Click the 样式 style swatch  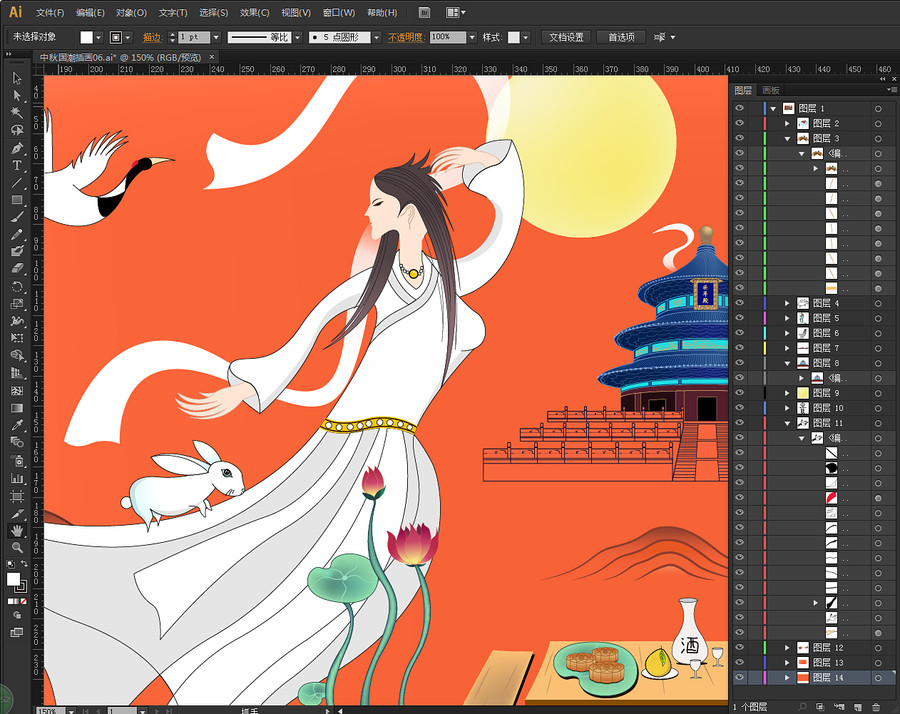click(x=514, y=37)
